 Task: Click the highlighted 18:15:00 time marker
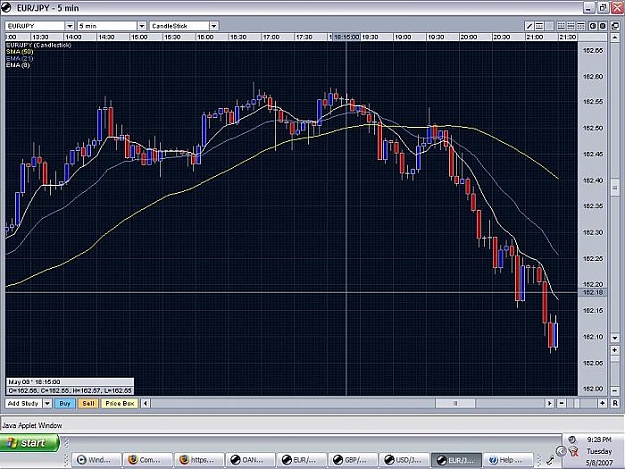pyautogui.click(x=346, y=37)
